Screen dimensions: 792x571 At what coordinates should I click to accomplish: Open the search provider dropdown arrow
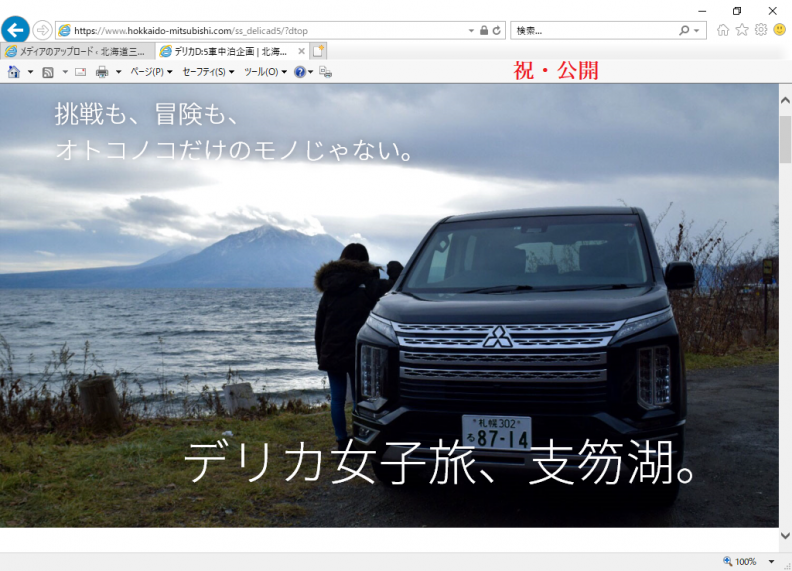pyautogui.click(x=697, y=31)
